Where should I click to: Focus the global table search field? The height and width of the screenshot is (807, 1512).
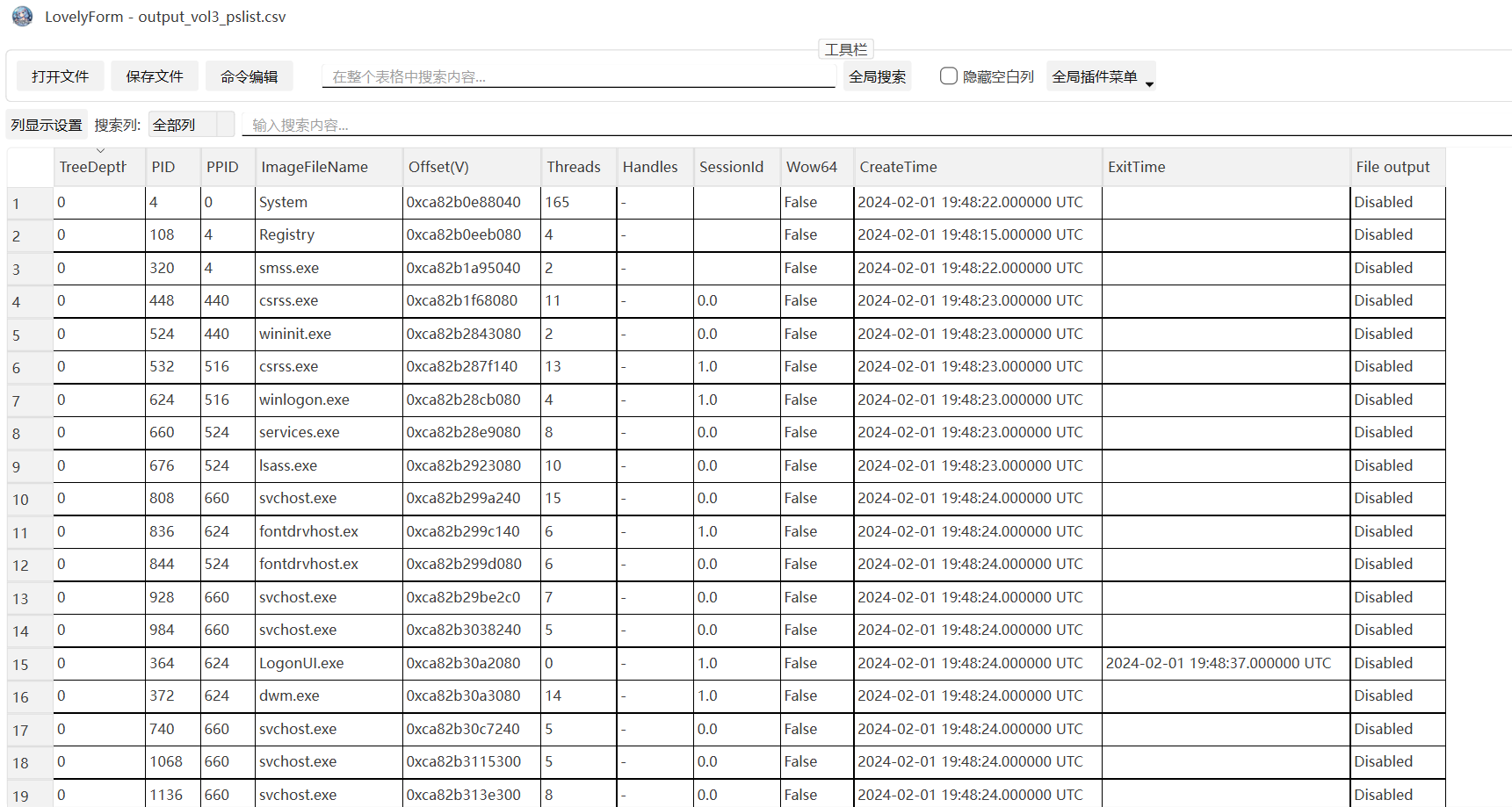(578, 76)
